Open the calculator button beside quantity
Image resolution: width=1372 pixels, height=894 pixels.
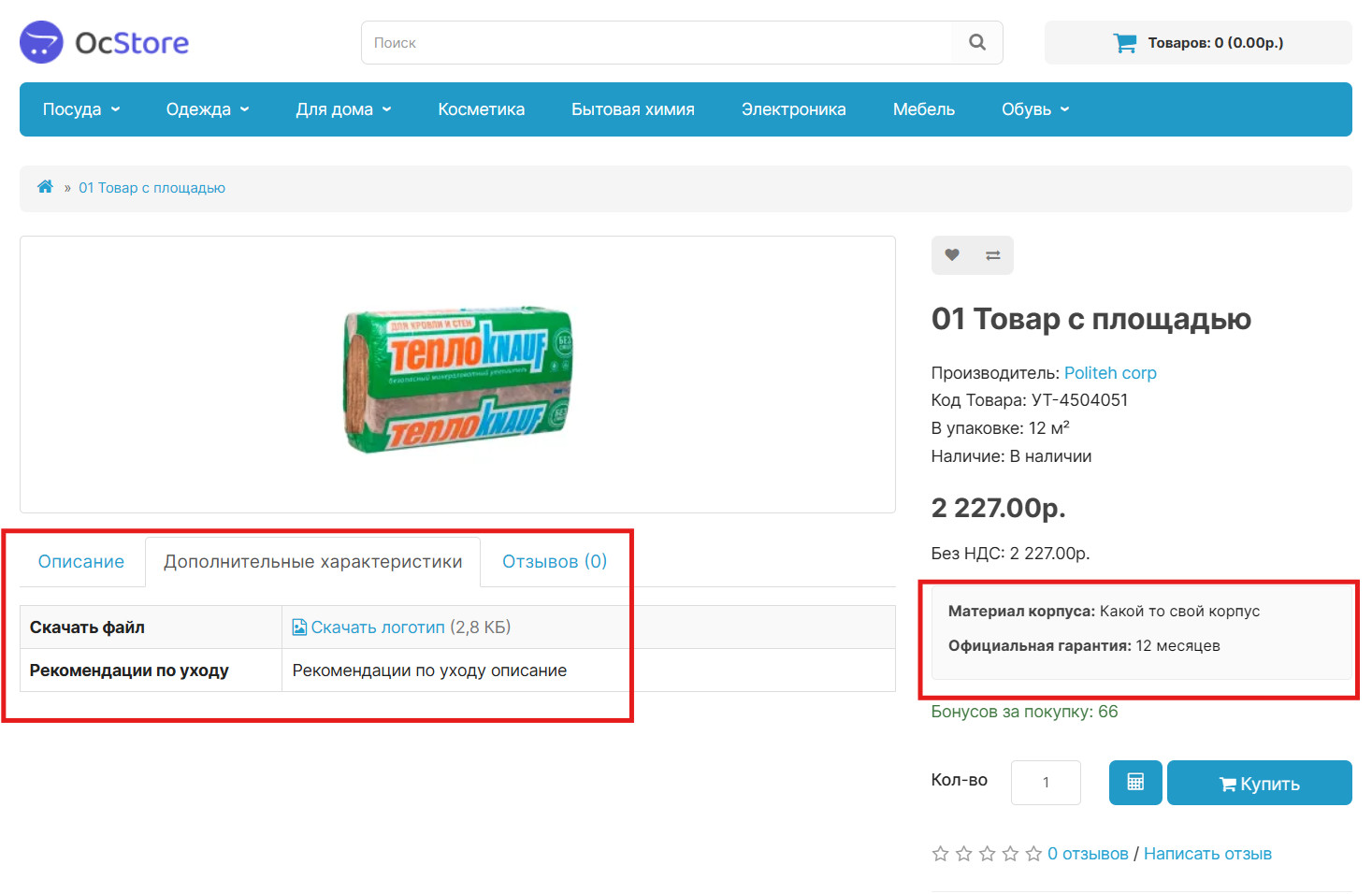coord(1135,783)
